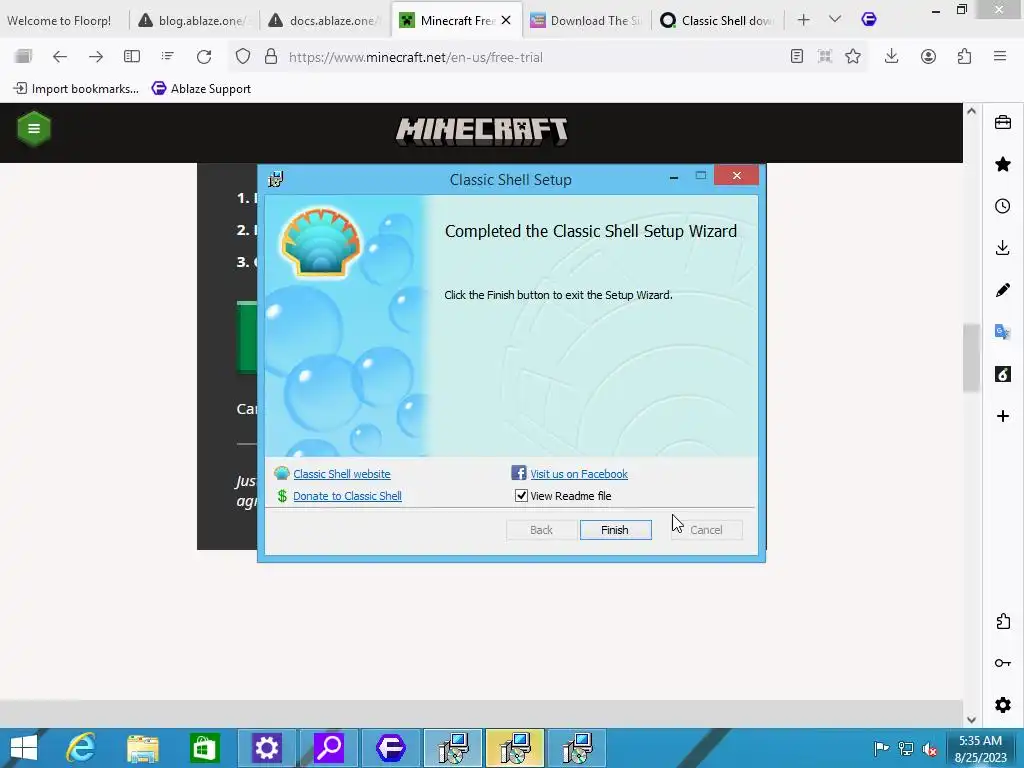The image size is (1024, 768).
Task: Open the Windows Start button
Action: coord(24,748)
